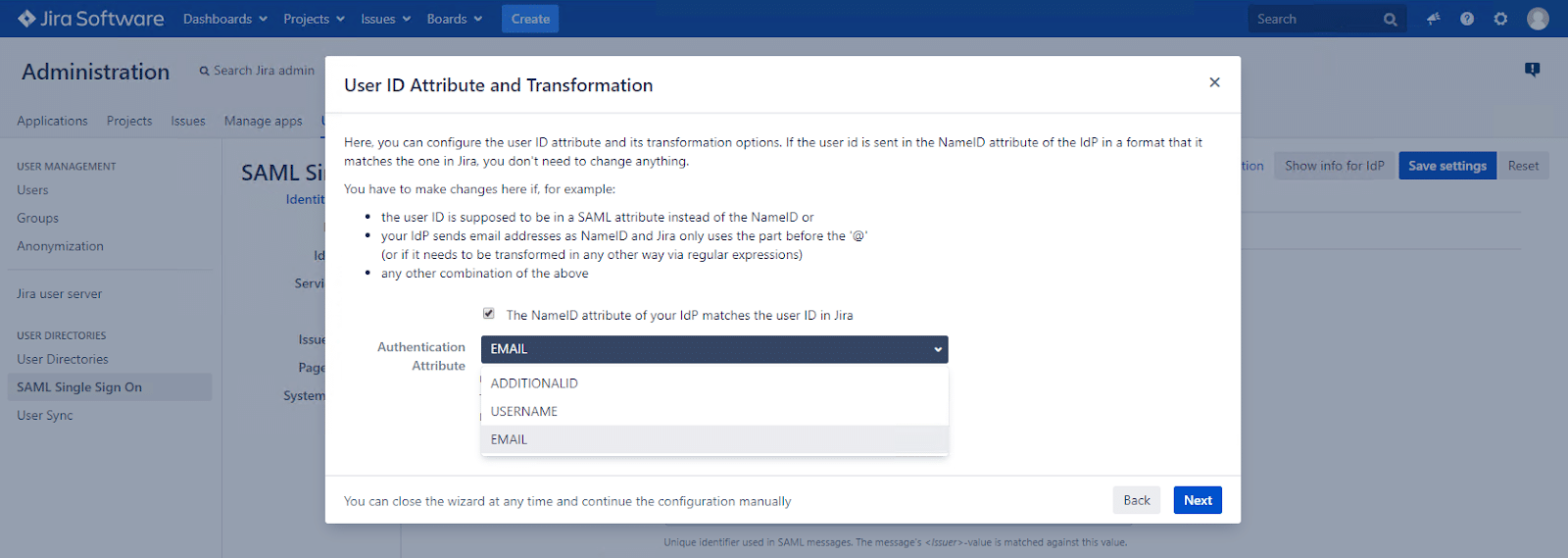Click the top Search field
Image resolution: width=1568 pixels, height=558 pixels.
pyautogui.click(x=1313, y=19)
